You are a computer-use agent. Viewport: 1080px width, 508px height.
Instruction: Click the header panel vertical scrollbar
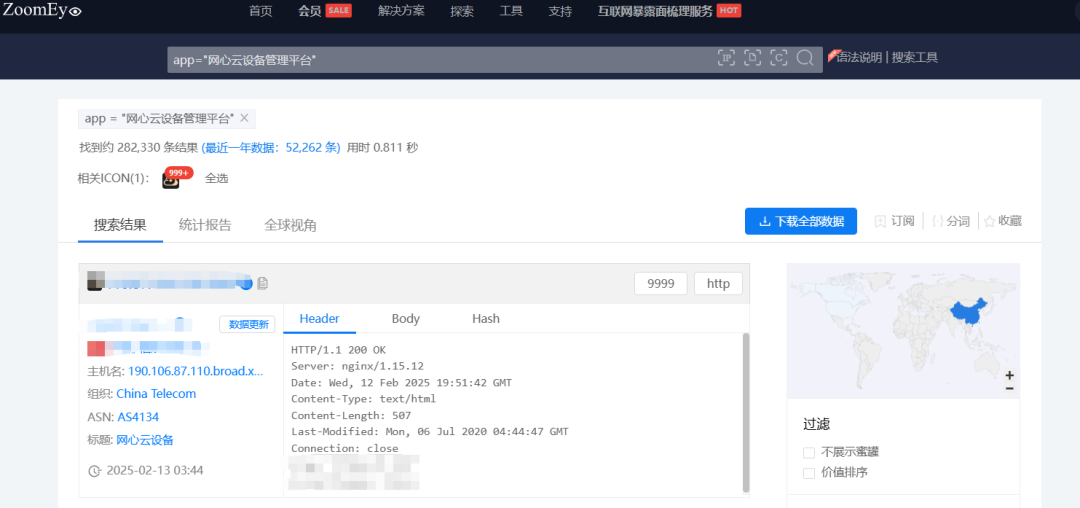tap(745, 412)
